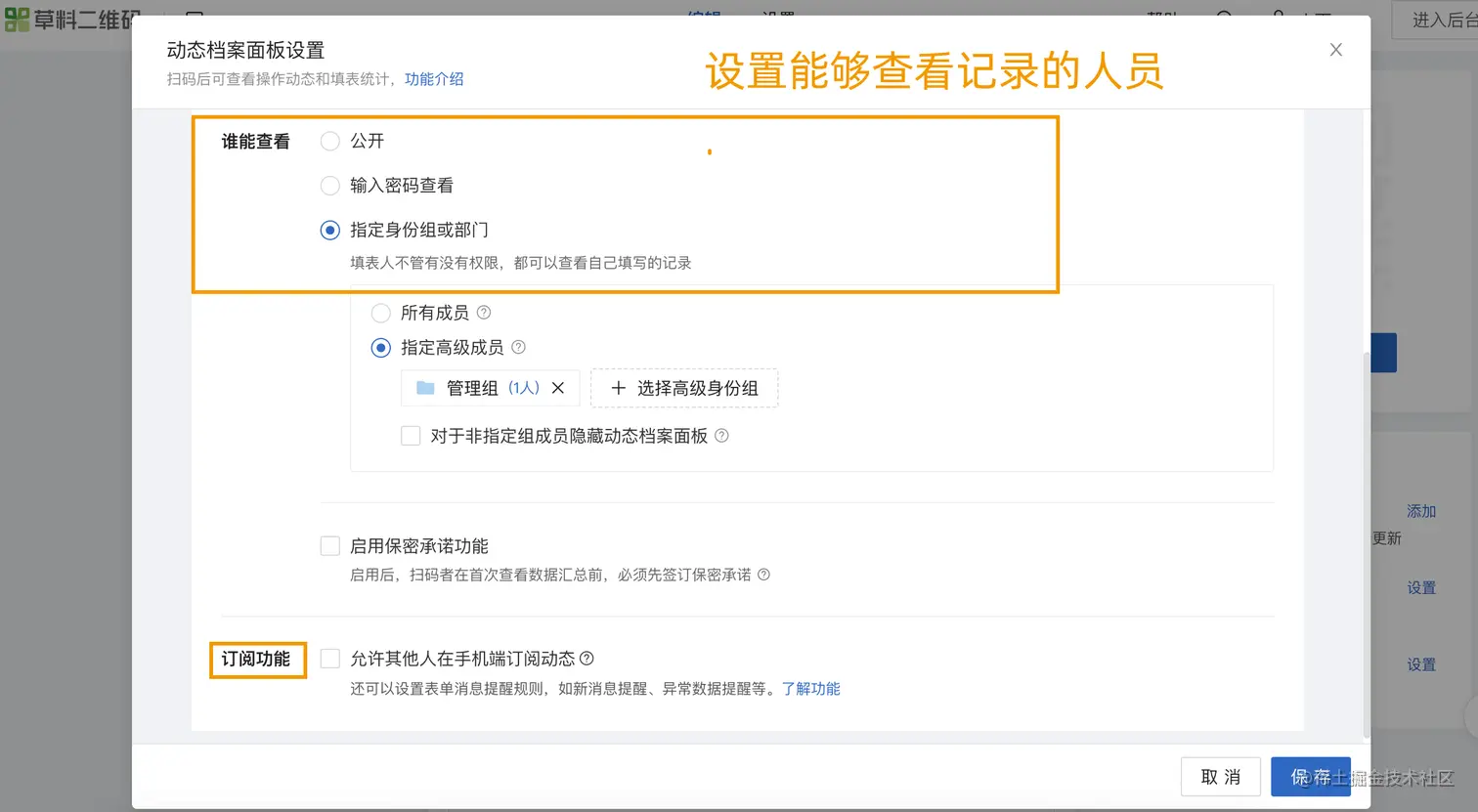Image resolution: width=1478 pixels, height=812 pixels.
Task: Click 选择高级身份组 add button
Action: pyautogui.click(x=684, y=388)
